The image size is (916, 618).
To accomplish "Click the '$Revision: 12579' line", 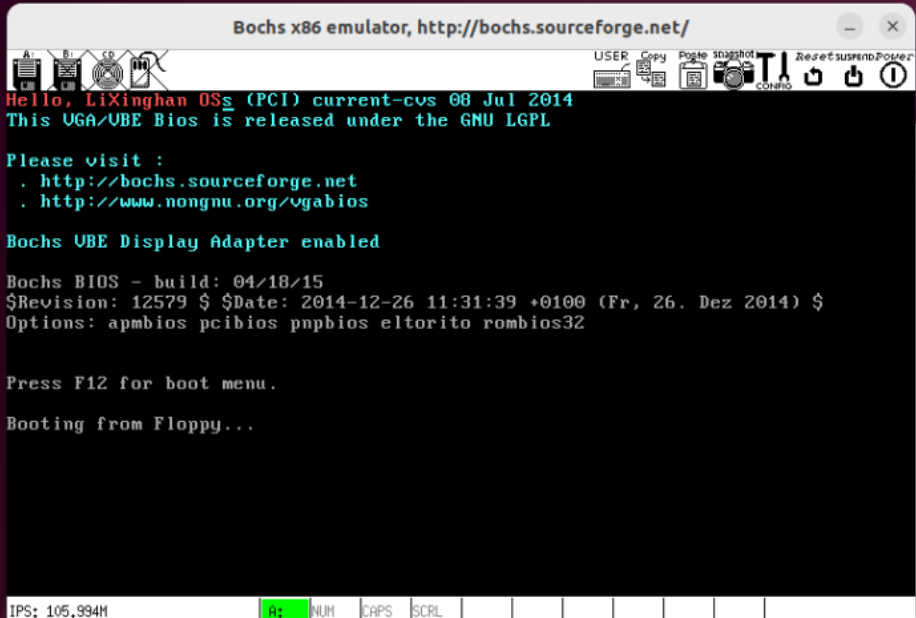I will click(x=415, y=303).
